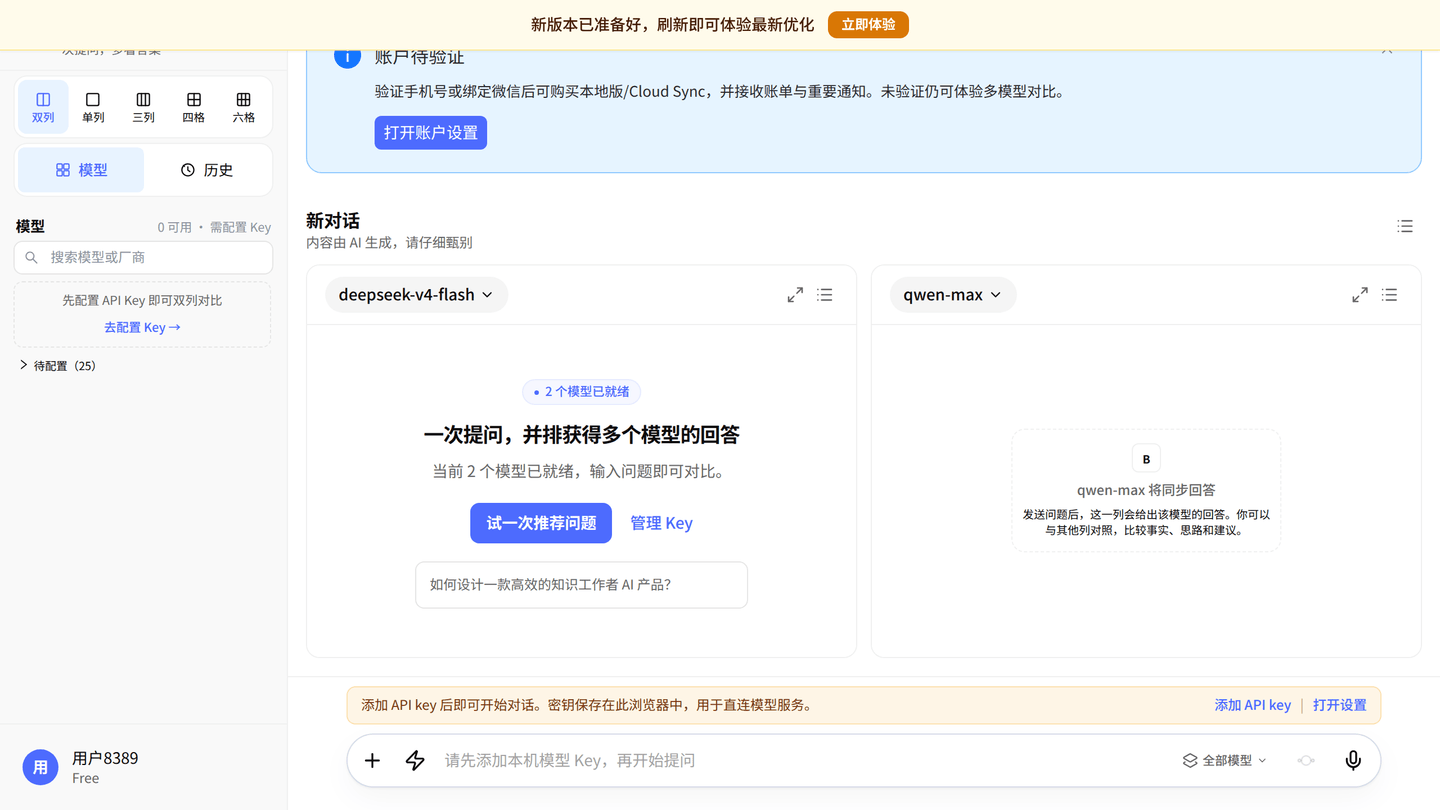Select the suggested question 如何设计一款高效的知识工作者 AI 产品?

pos(581,585)
